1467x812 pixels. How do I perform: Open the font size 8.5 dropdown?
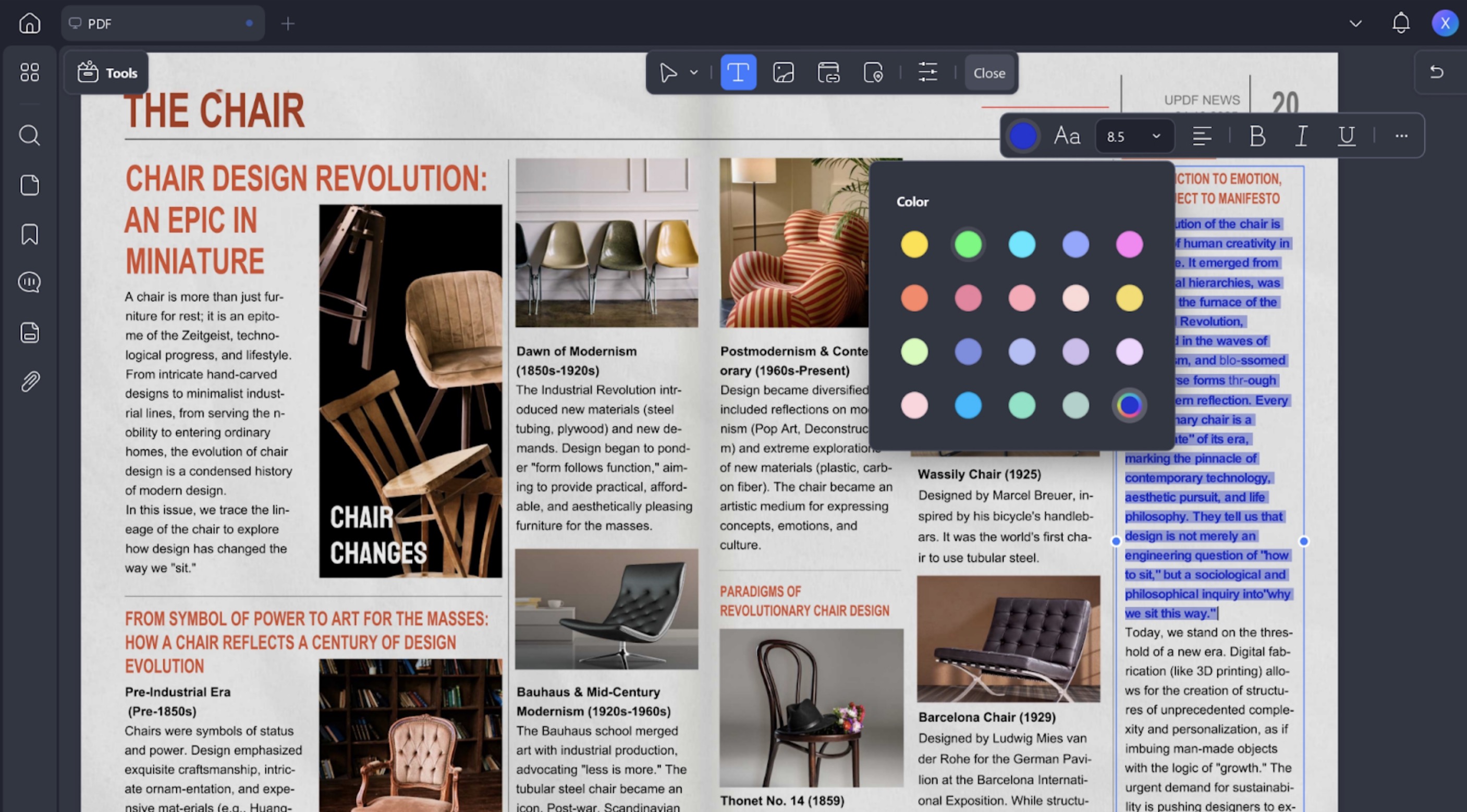click(x=1134, y=137)
